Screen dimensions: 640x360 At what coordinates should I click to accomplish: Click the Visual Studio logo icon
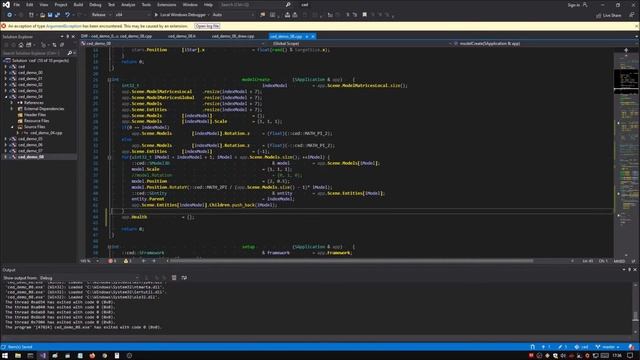pos(6,4)
